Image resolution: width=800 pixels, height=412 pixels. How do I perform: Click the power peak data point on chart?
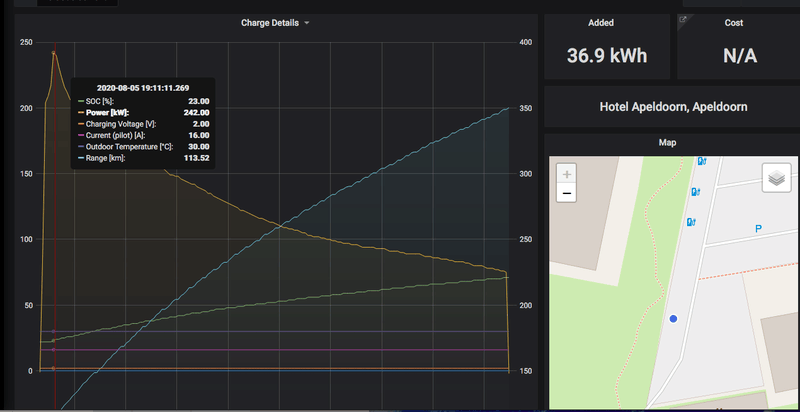53,53
